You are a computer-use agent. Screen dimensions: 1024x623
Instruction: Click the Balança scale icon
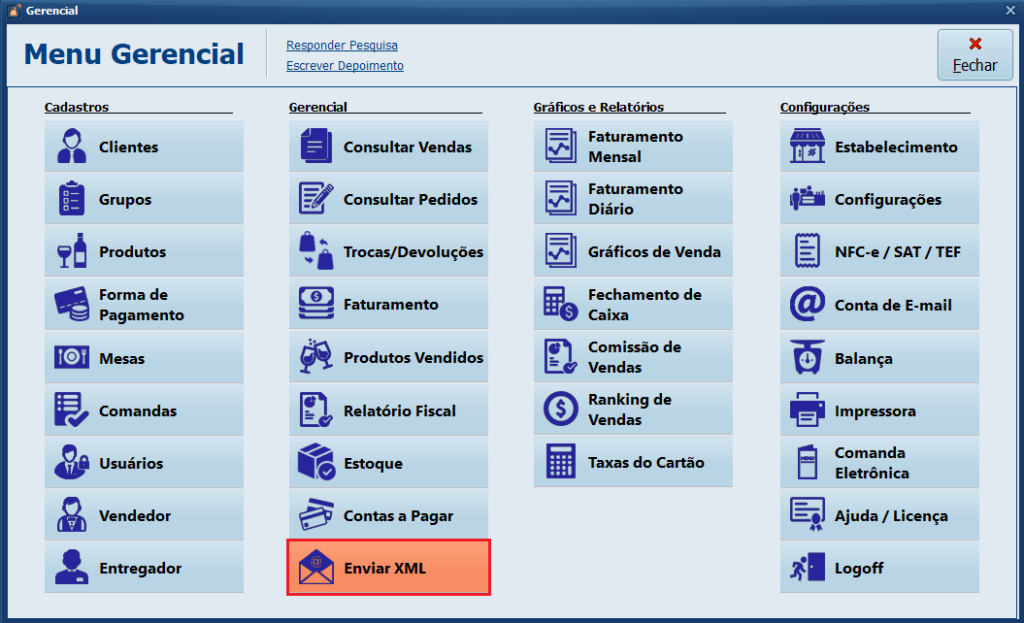coord(806,358)
